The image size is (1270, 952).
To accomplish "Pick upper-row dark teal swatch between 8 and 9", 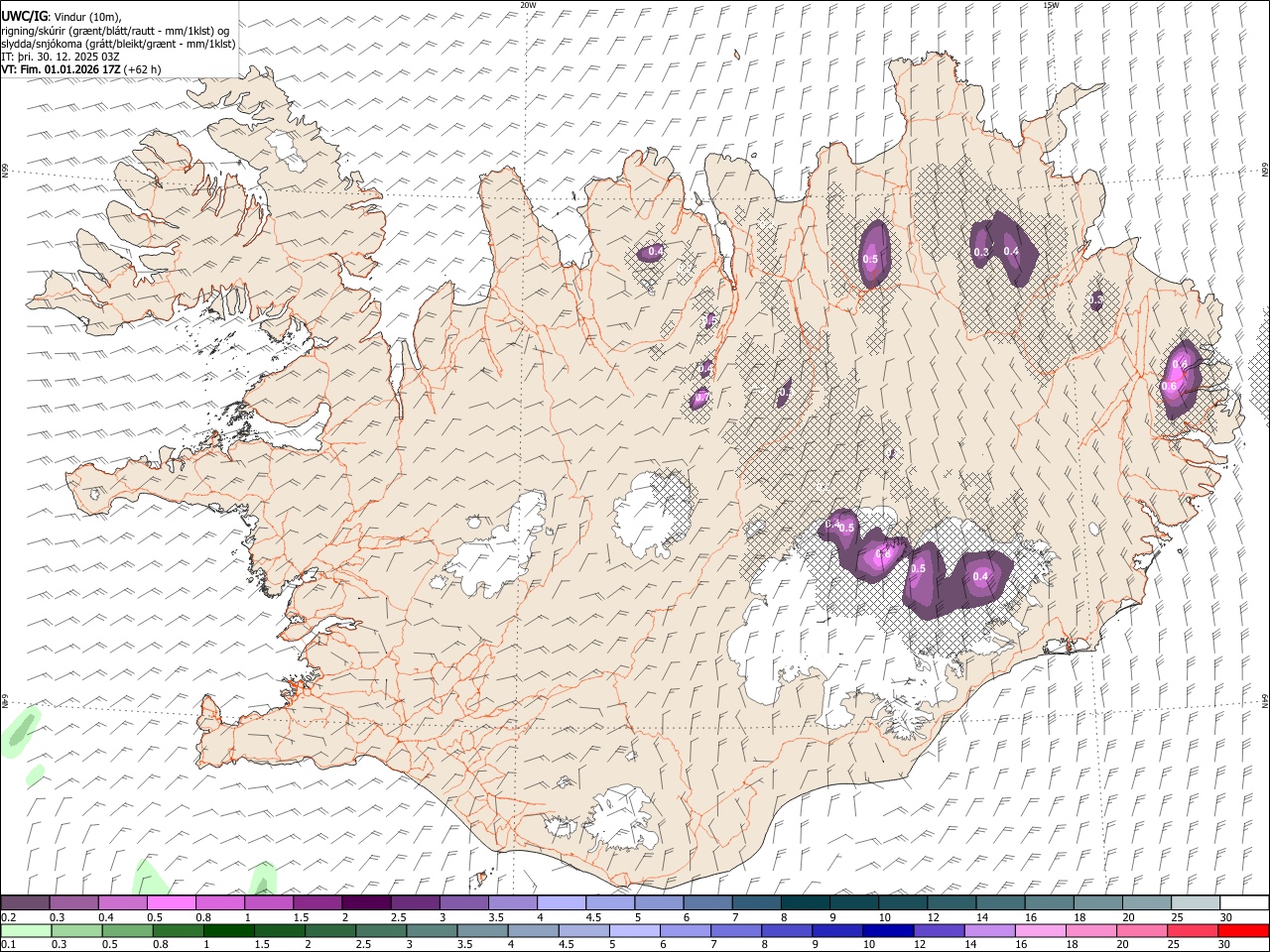I will [805, 902].
